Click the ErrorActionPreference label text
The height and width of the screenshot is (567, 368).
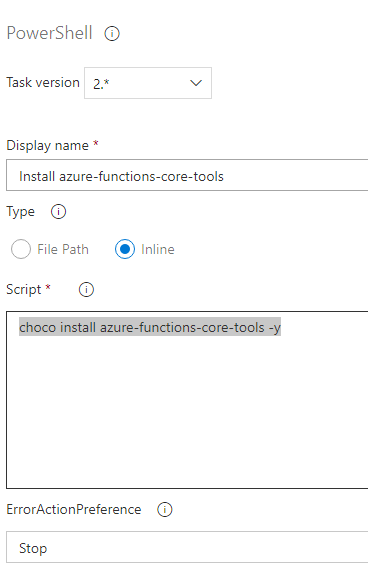click(x=74, y=509)
